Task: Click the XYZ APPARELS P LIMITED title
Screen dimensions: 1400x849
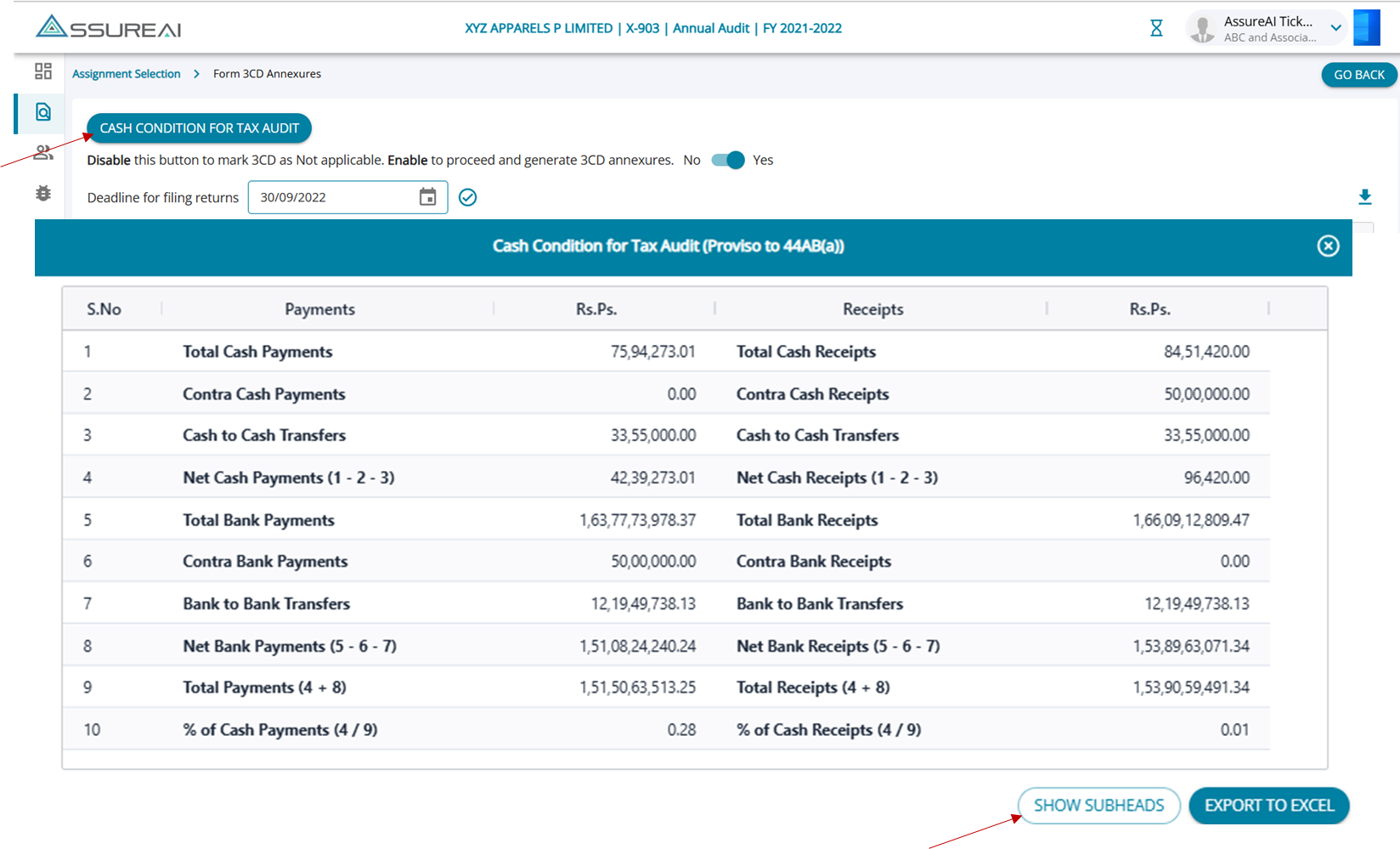Action: click(x=539, y=28)
